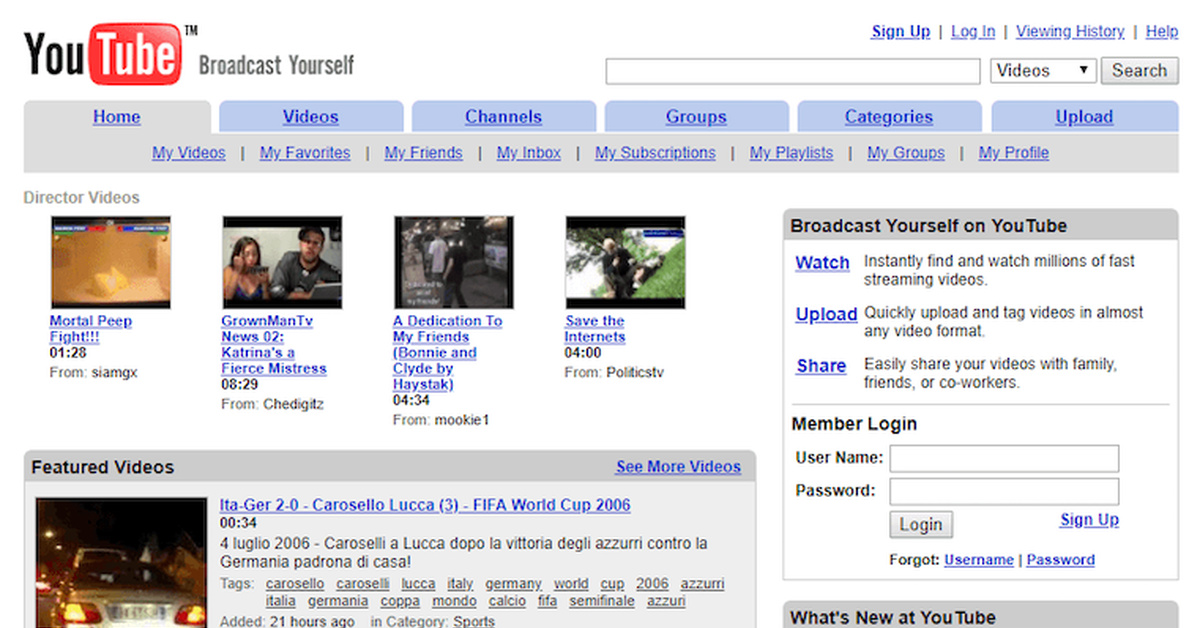Click the See More Videos link

pos(678,467)
